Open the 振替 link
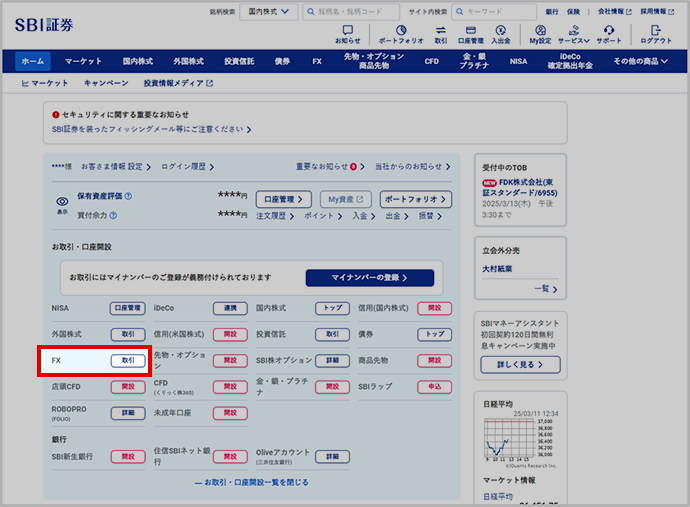Screen dimensions: 690x507 click(x=430, y=216)
